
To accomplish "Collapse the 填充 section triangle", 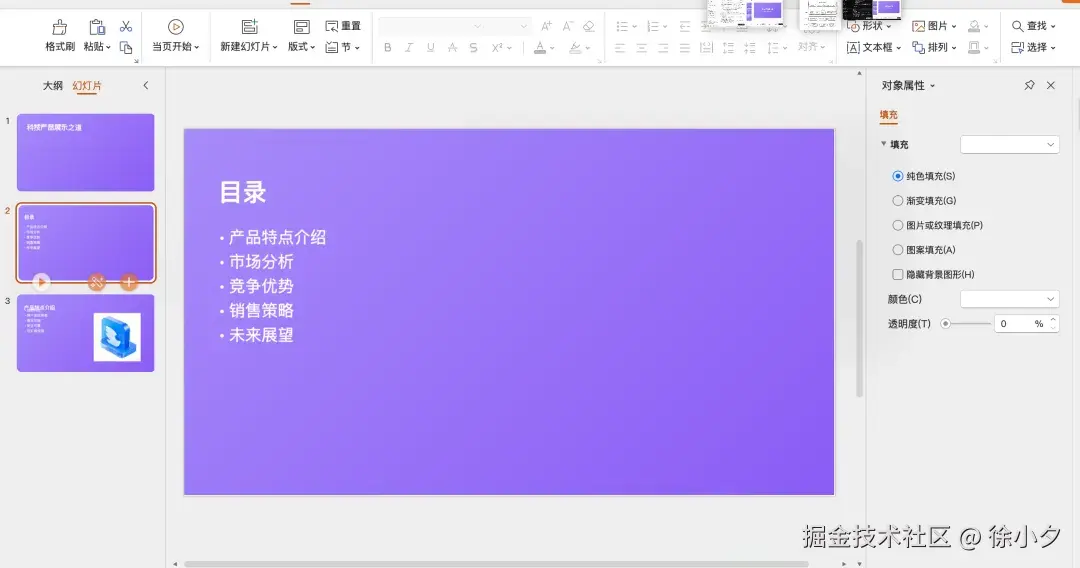I will pyautogui.click(x=884, y=144).
